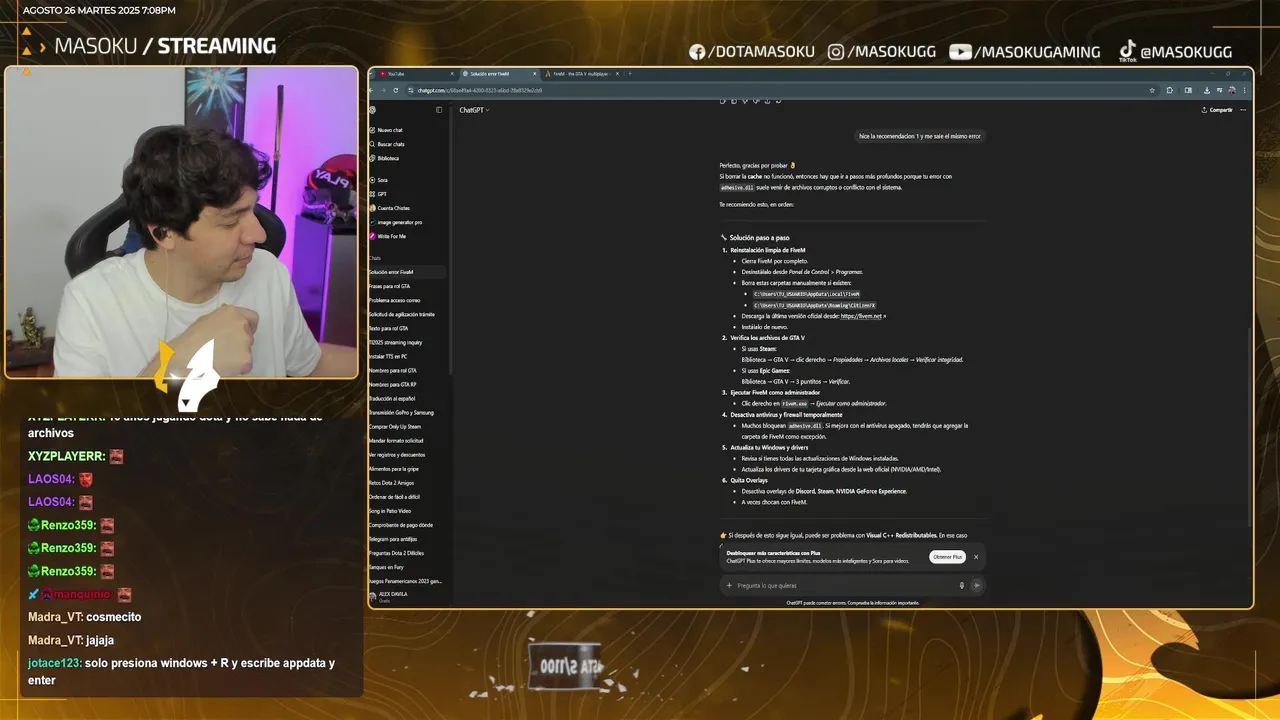The image size is (1280, 720).
Task: Open image generator pro GPT
Action: [x=398, y=222]
